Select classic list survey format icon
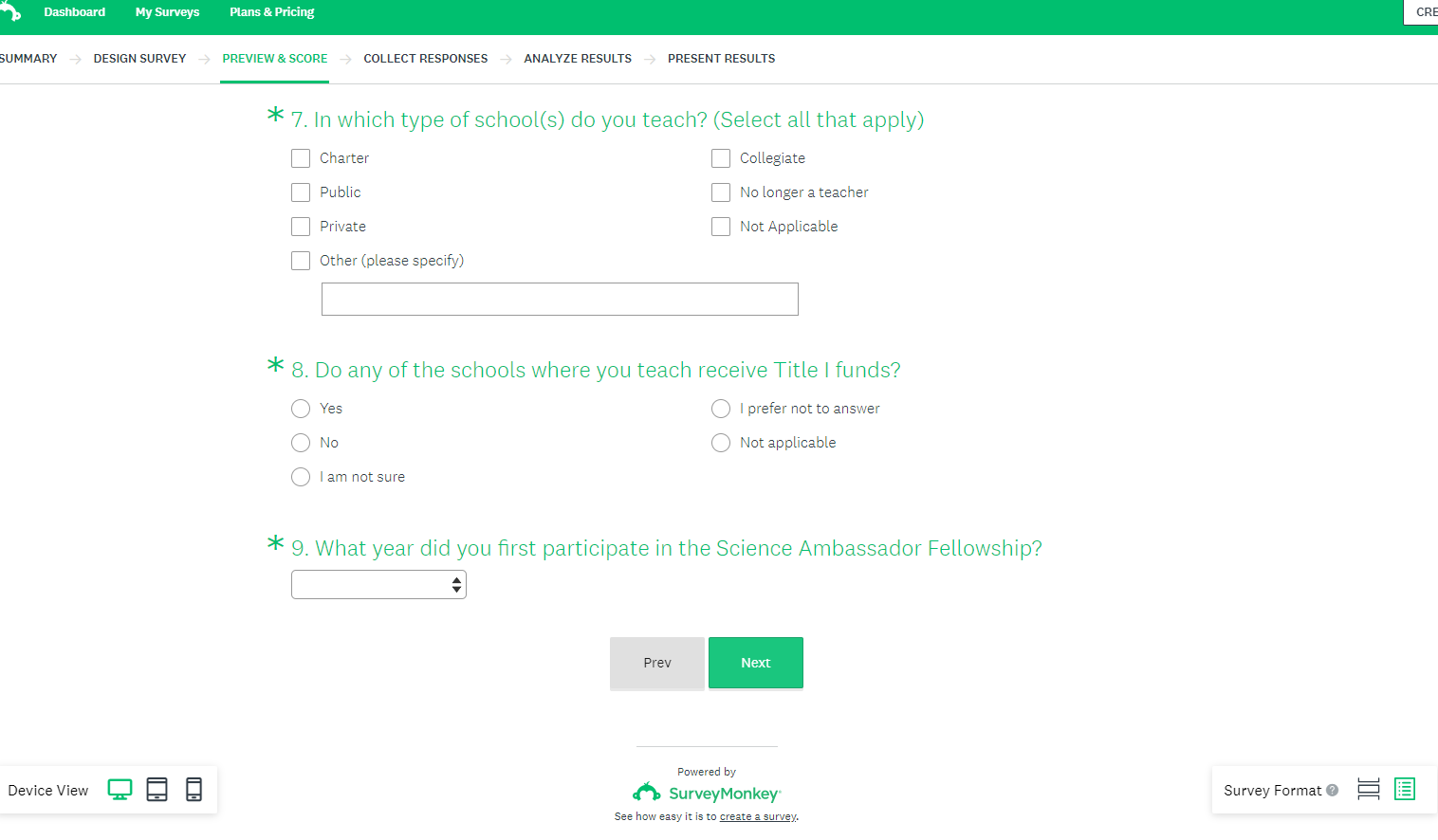1438x840 pixels. (x=1405, y=790)
